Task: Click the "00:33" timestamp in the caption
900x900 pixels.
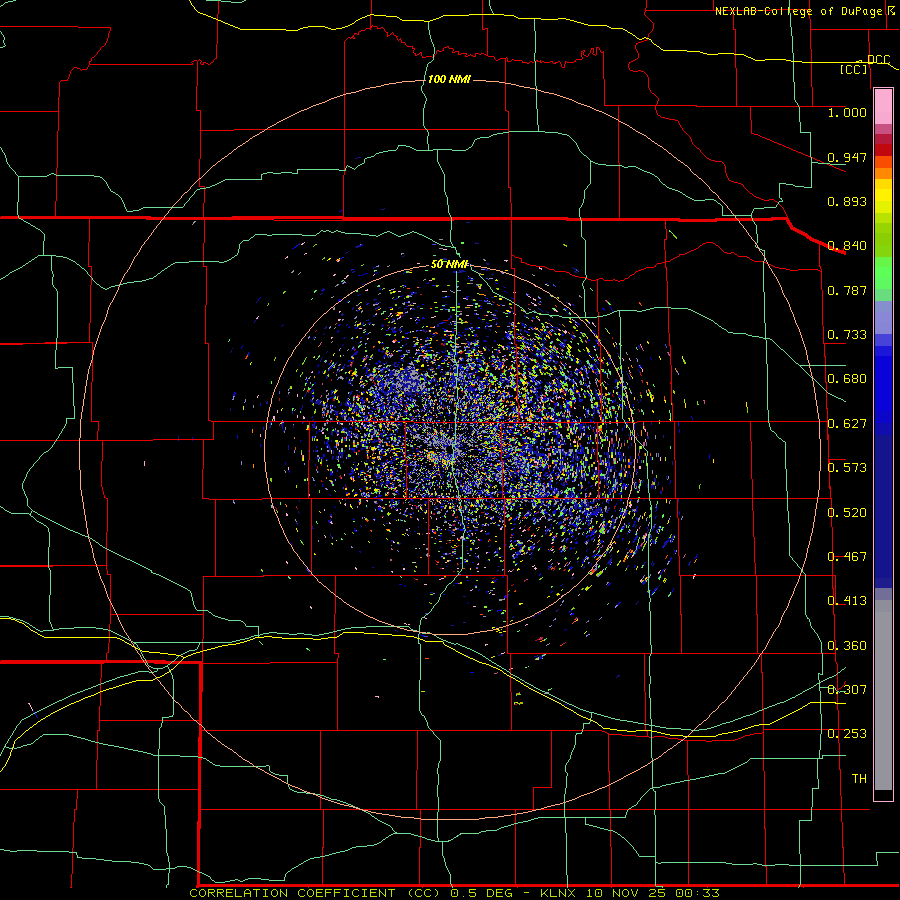Action: click(x=697, y=893)
